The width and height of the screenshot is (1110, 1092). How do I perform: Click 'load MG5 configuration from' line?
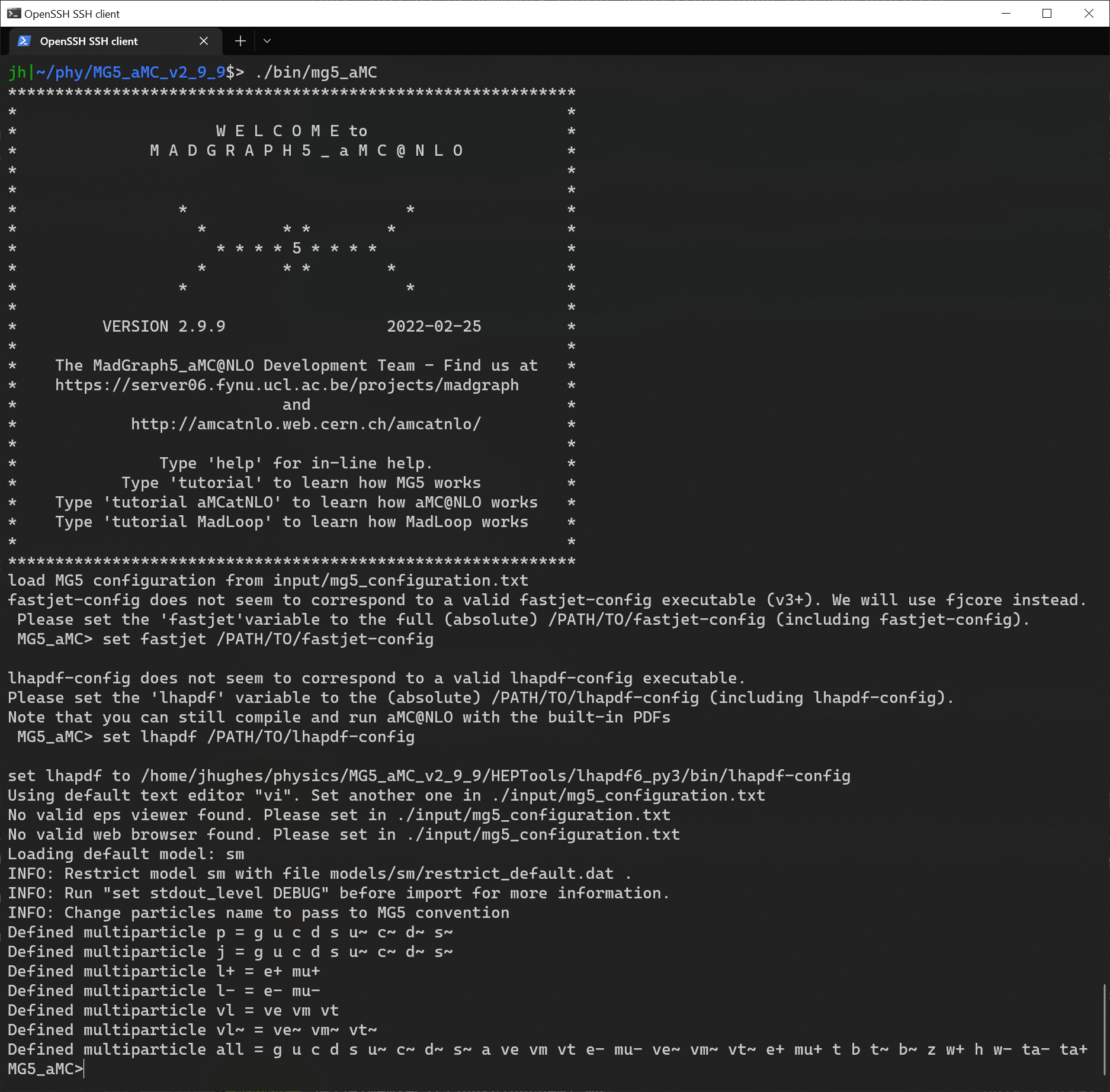point(268,580)
